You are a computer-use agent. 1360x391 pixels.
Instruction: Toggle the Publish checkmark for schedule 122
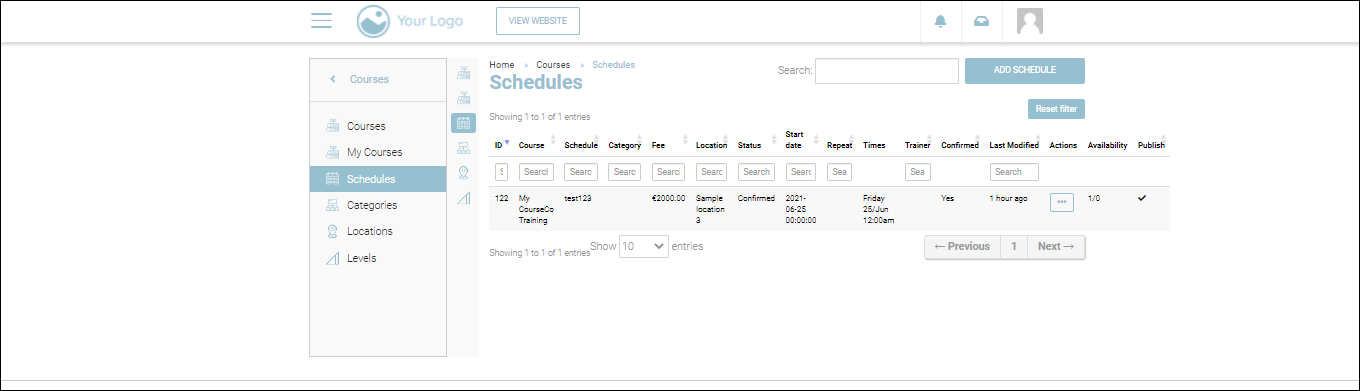[1142, 198]
